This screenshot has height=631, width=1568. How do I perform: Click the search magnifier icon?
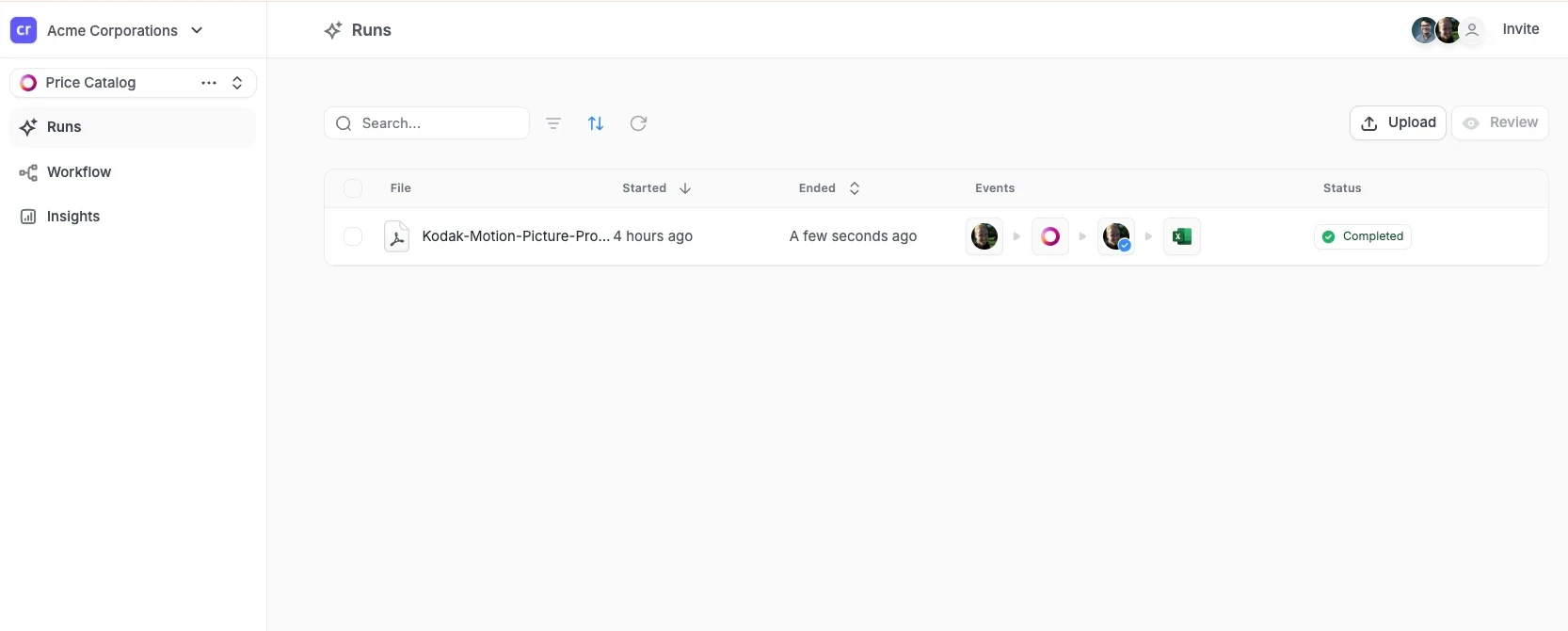pos(344,123)
